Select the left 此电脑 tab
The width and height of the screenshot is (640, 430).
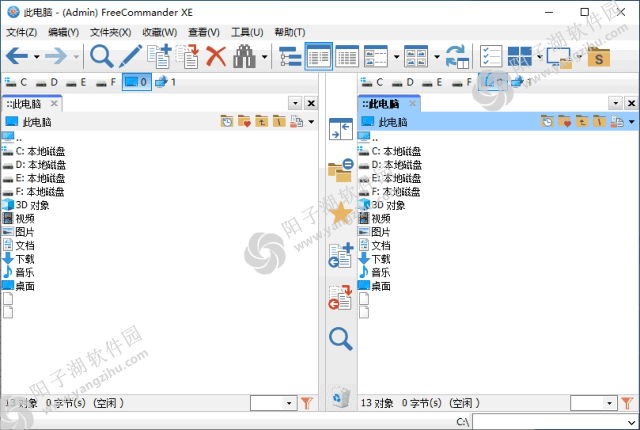[27, 104]
